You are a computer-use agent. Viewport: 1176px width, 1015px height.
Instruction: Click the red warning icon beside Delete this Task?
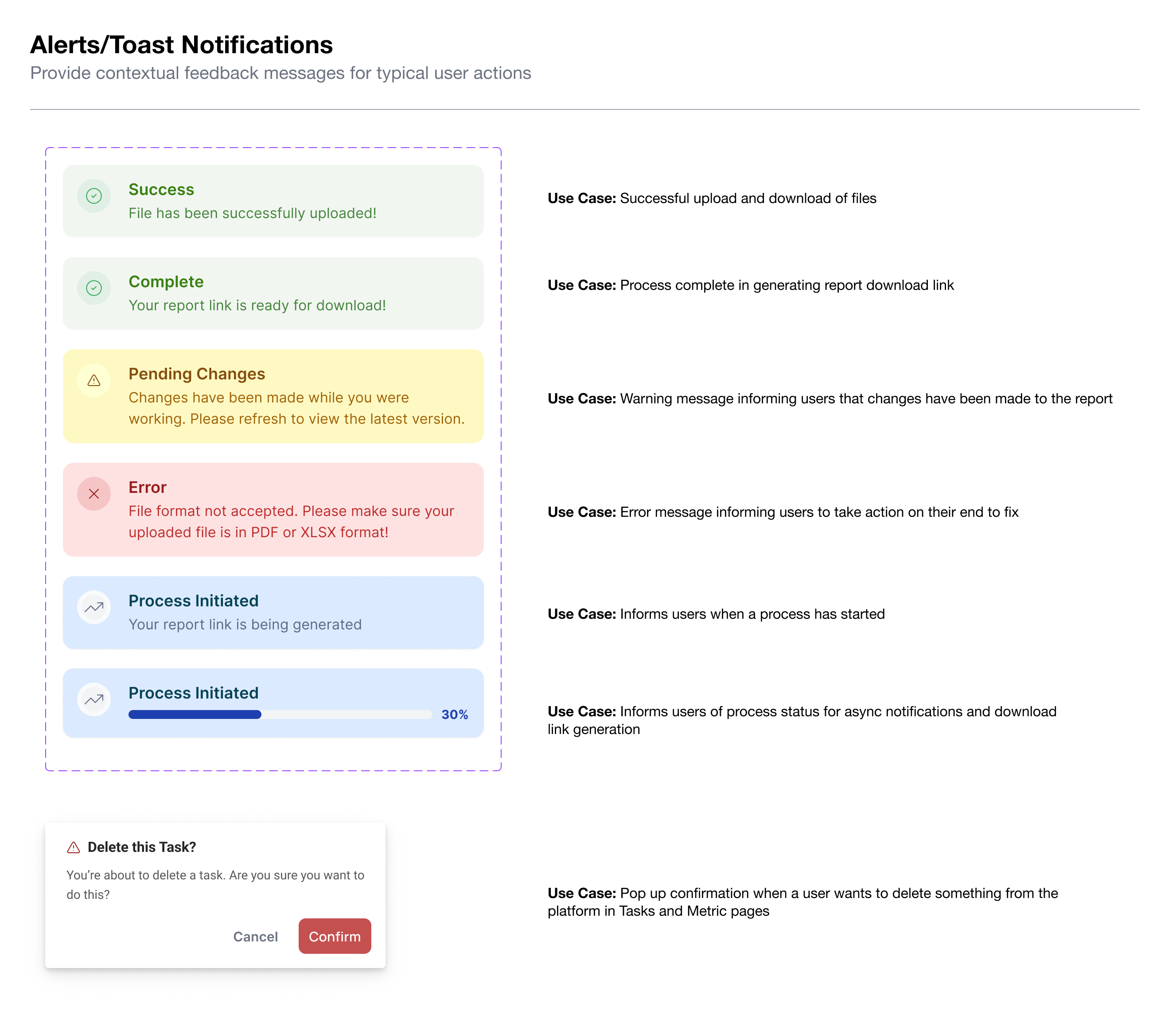pos(74,847)
